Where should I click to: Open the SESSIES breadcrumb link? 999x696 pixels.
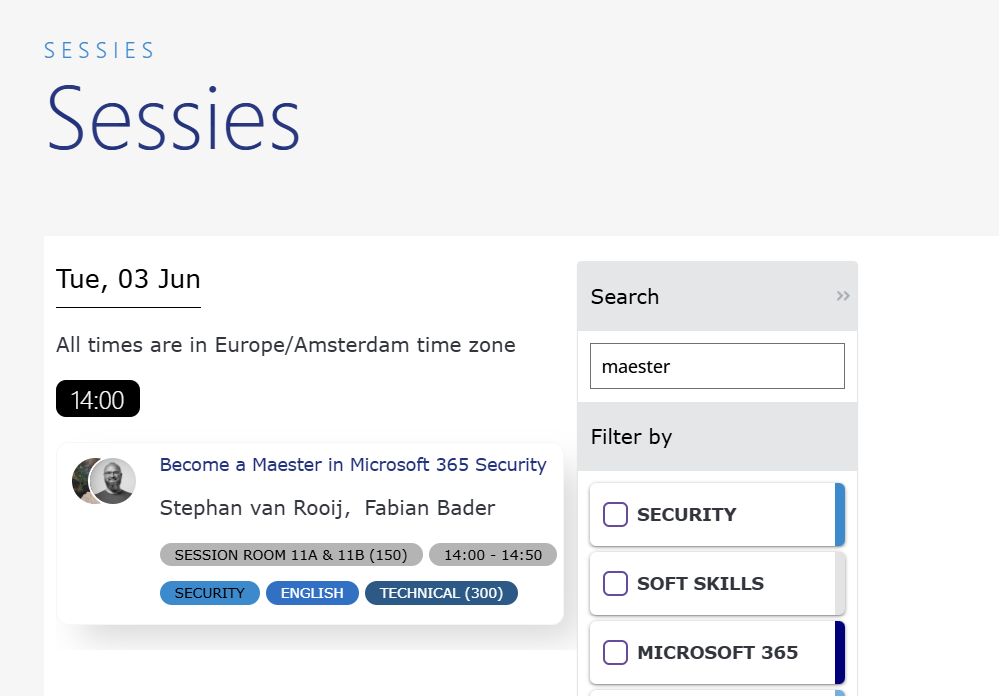[99, 50]
